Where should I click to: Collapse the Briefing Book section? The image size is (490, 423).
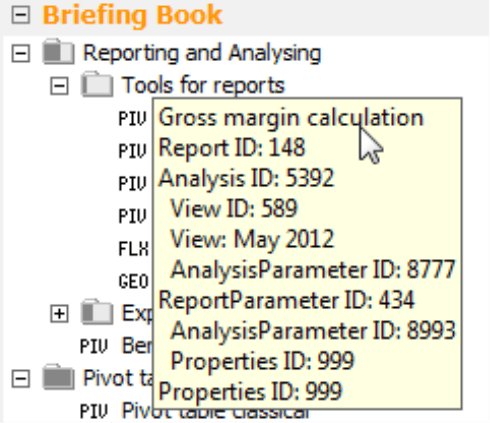tap(21, 15)
